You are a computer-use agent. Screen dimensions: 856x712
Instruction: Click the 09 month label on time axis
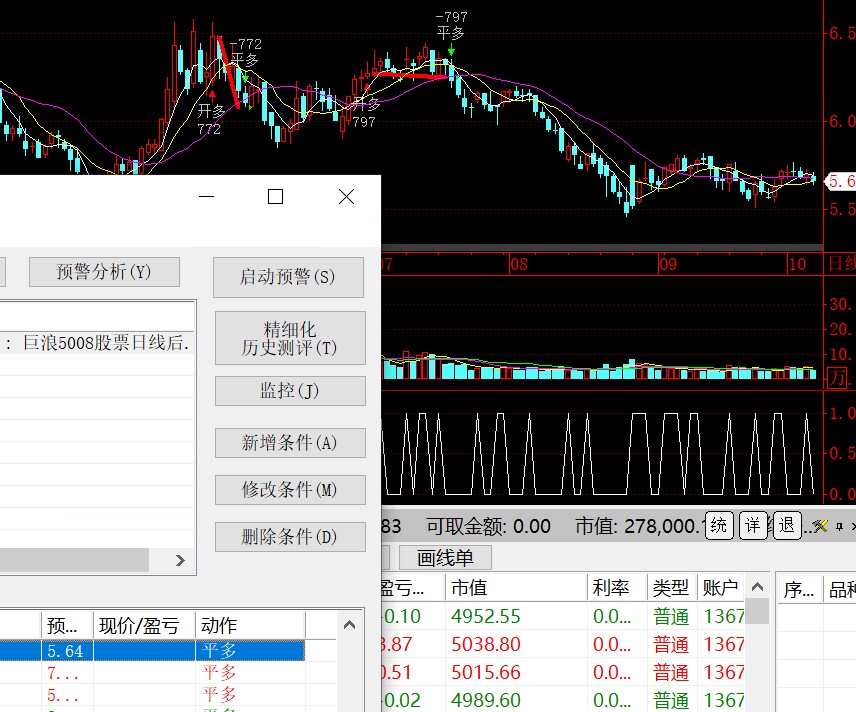(x=668, y=265)
